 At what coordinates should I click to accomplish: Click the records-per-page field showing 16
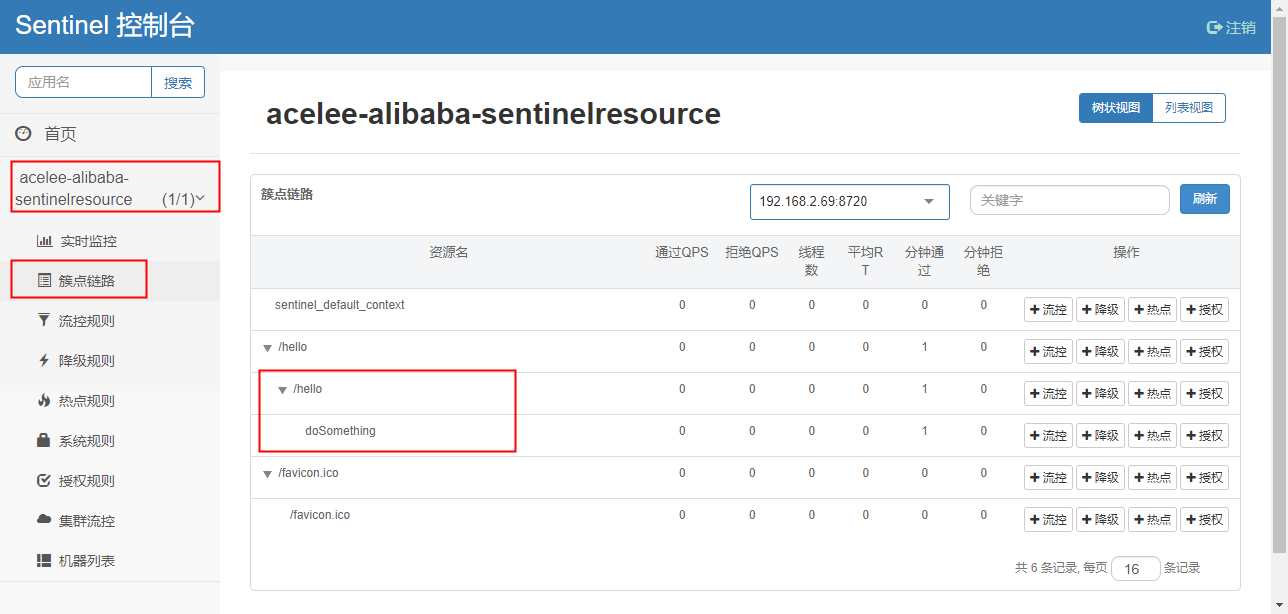pyautogui.click(x=1135, y=569)
